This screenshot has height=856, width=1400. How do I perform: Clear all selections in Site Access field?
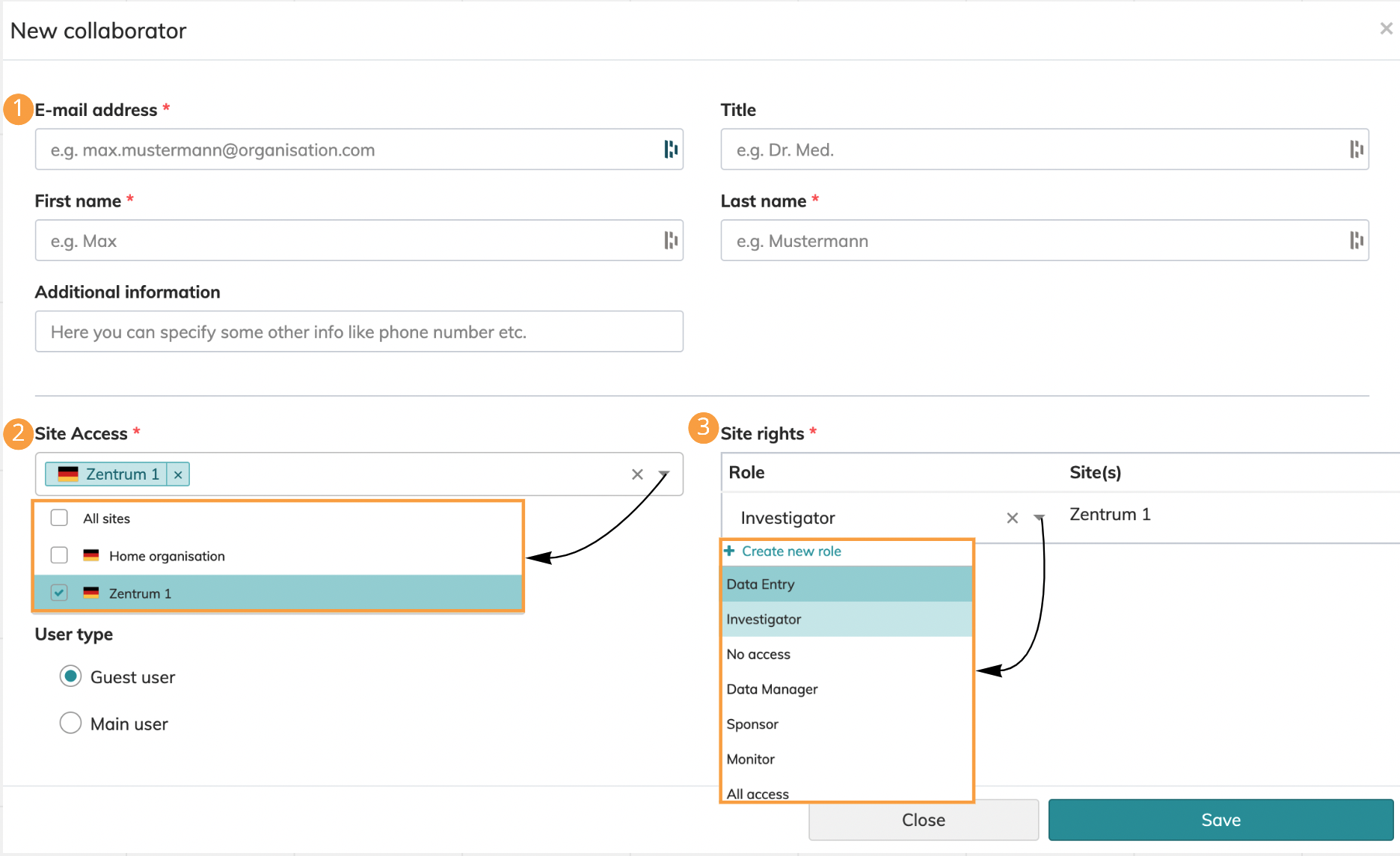coord(637,474)
